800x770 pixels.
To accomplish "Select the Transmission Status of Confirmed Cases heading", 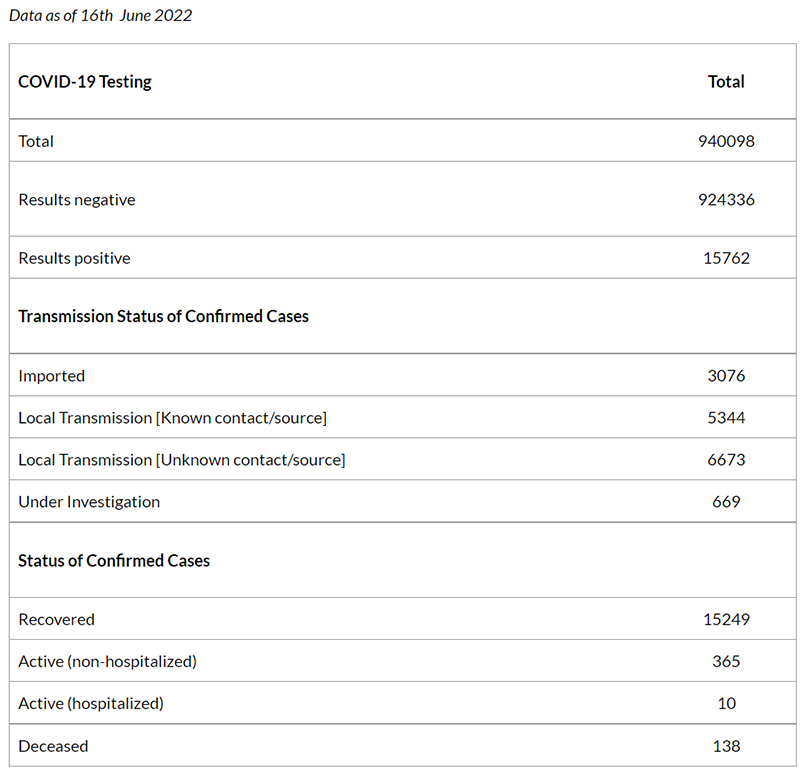I will pyautogui.click(x=163, y=316).
